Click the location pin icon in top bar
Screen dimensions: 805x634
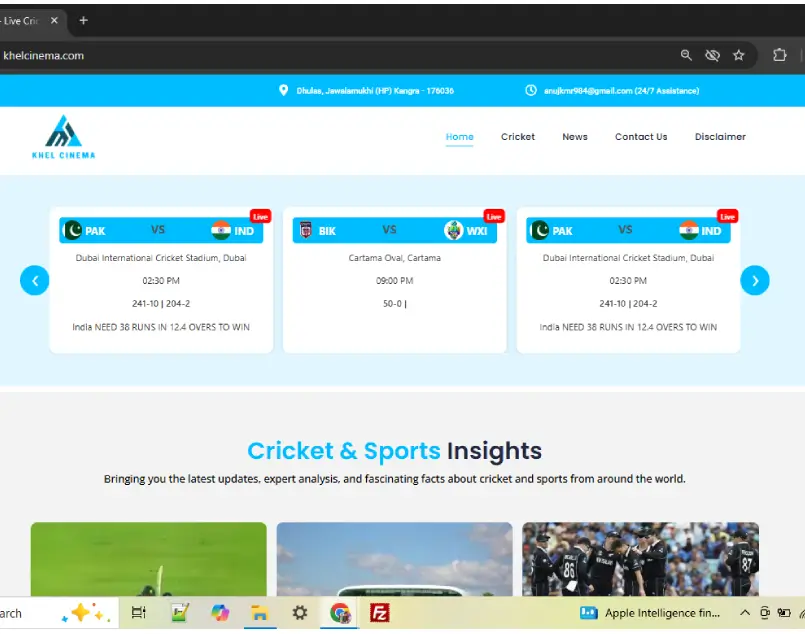(283, 91)
